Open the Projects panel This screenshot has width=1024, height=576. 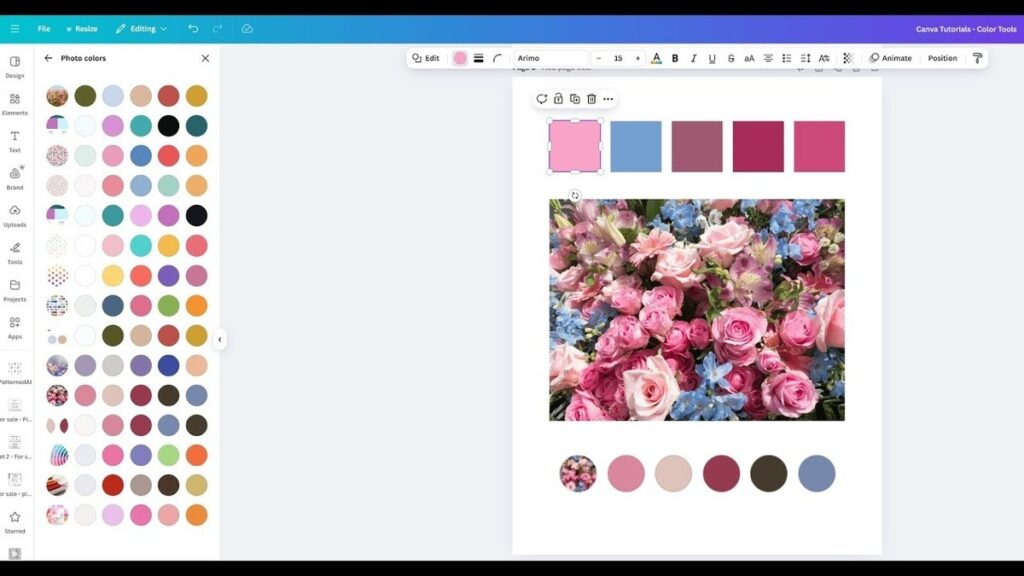(x=14, y=291)
